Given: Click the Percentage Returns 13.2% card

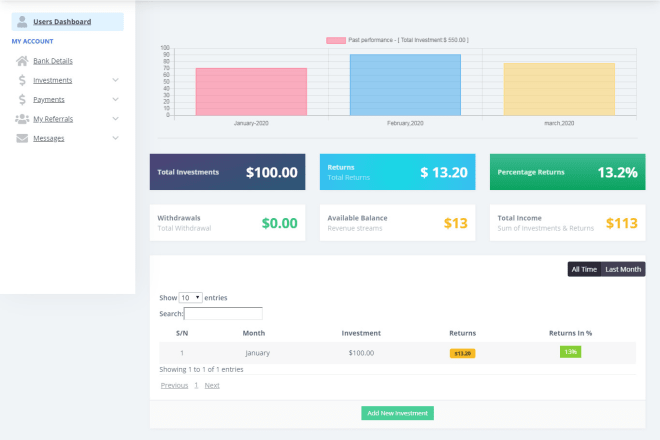Looking at the screenshot, I should tap(567, 172).
